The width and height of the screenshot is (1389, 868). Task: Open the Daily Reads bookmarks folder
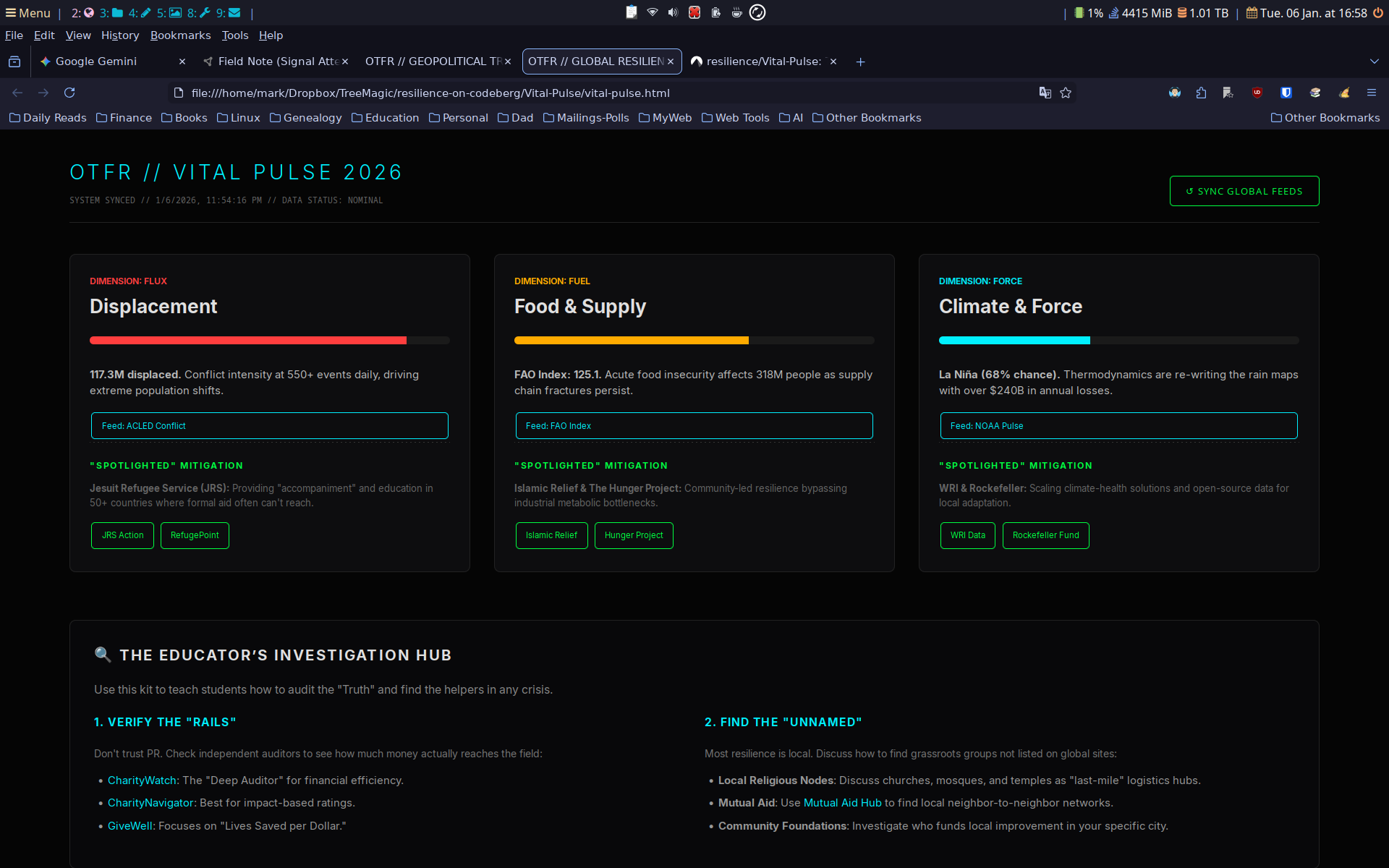pyautogui.click(x=48, y=118)
